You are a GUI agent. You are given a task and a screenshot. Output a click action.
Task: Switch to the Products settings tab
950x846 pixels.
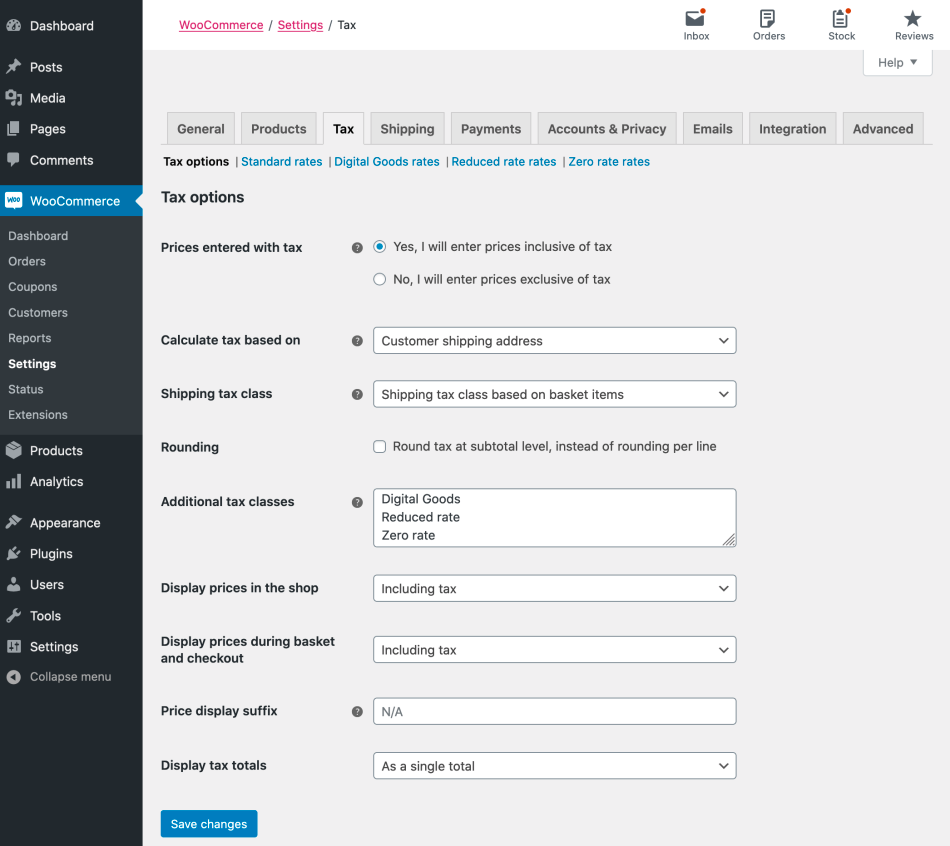point(279,128)
